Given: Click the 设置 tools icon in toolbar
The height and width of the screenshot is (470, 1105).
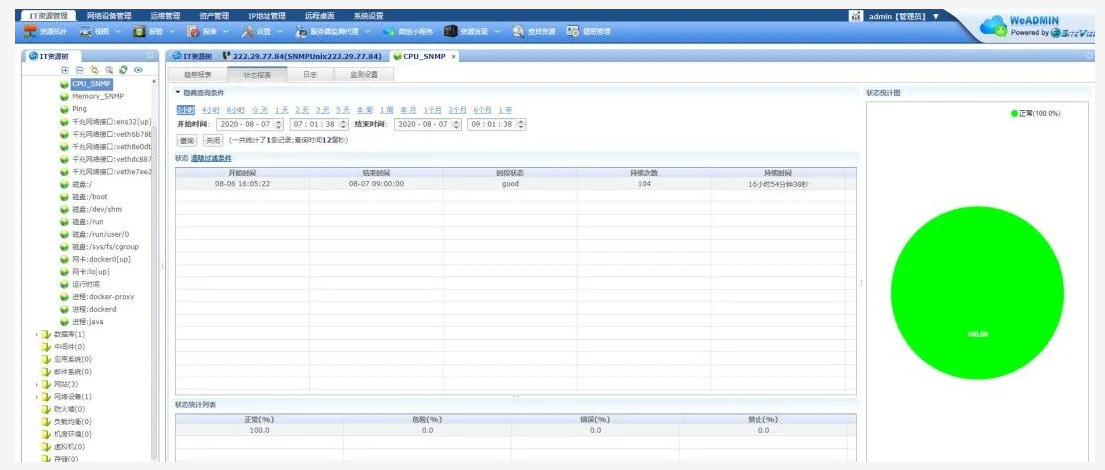Looking at the screenshot, I should click(247, 32).
